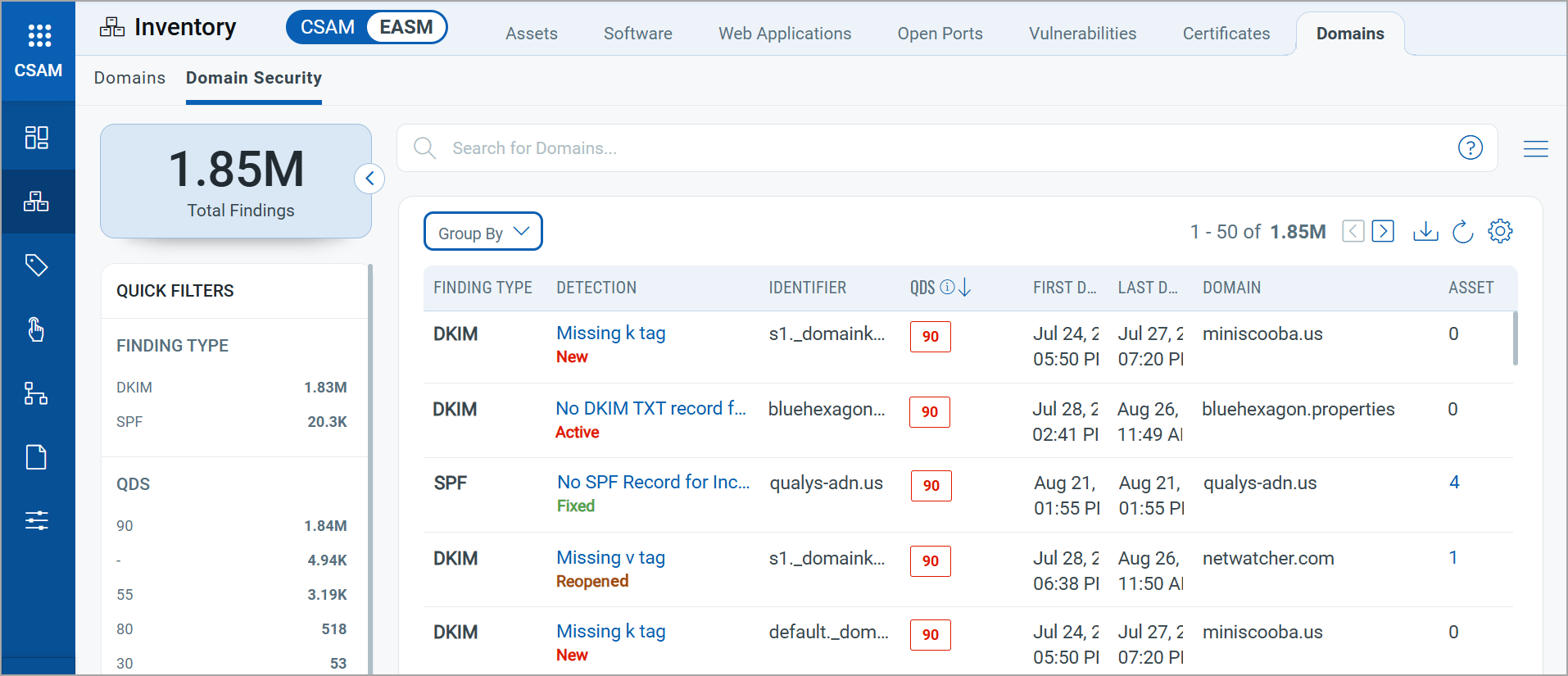Open the Vulnerabilities tab

tap(1082, 34)
